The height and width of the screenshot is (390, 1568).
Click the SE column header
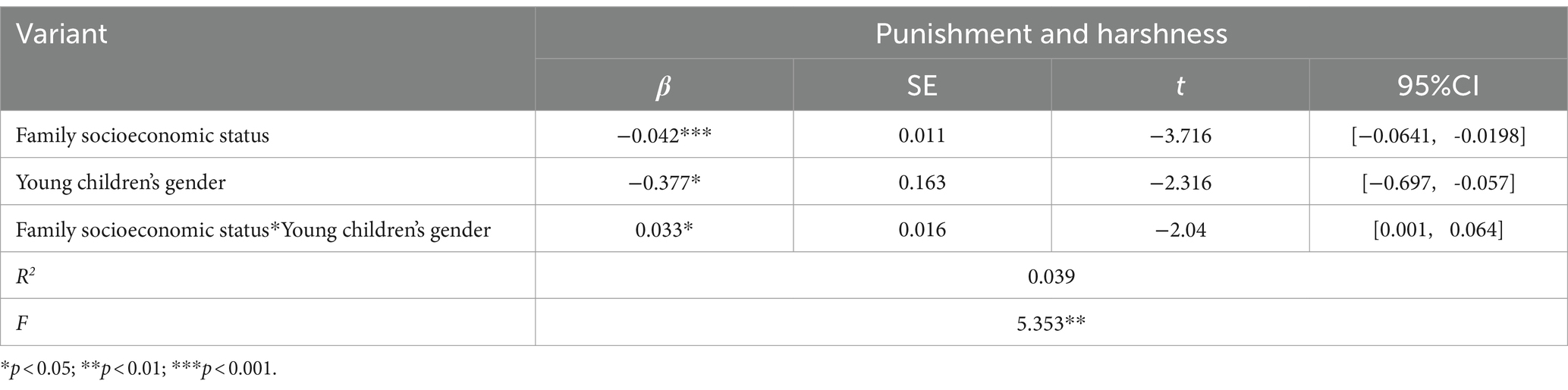point(922,86)
